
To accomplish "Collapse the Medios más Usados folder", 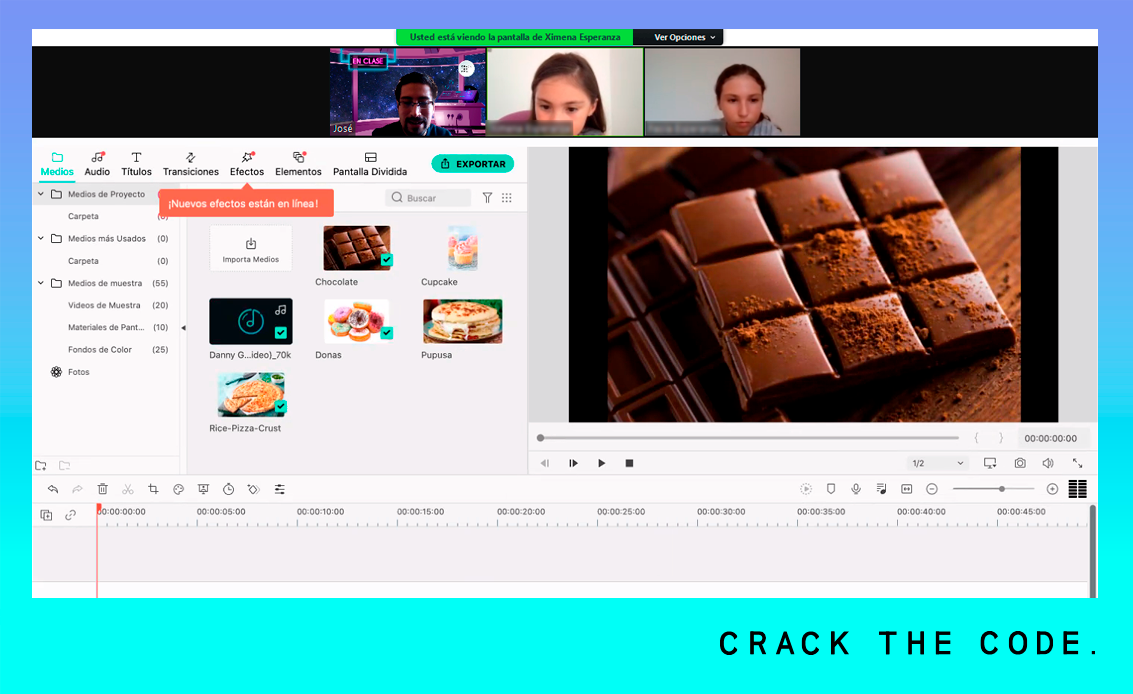I will click(x=41, y=238).
